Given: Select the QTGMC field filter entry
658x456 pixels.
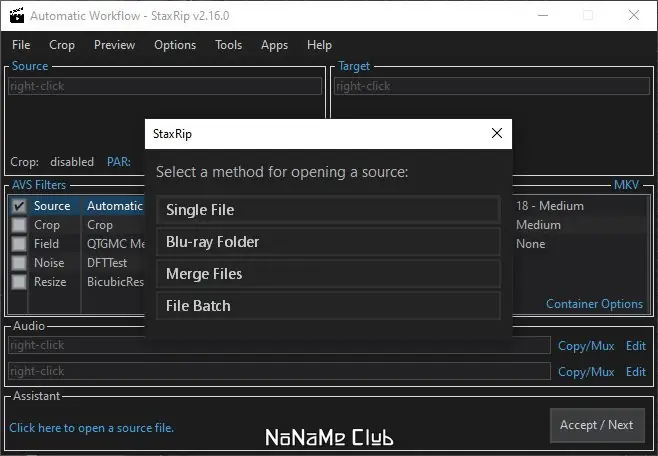Looking at the screenshot, I should click(116, 244).
